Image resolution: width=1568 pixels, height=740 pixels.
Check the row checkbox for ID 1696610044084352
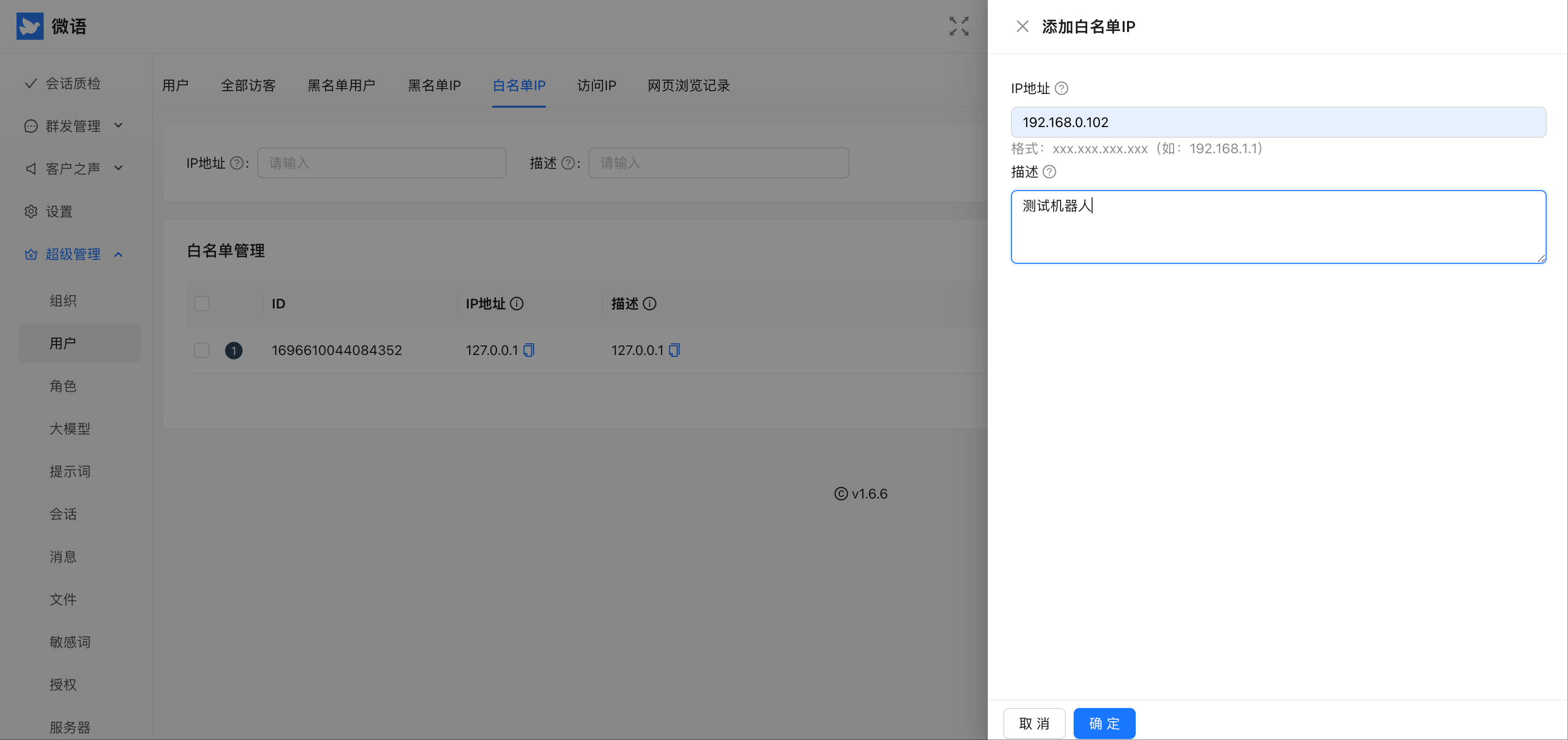pos(201,350)
